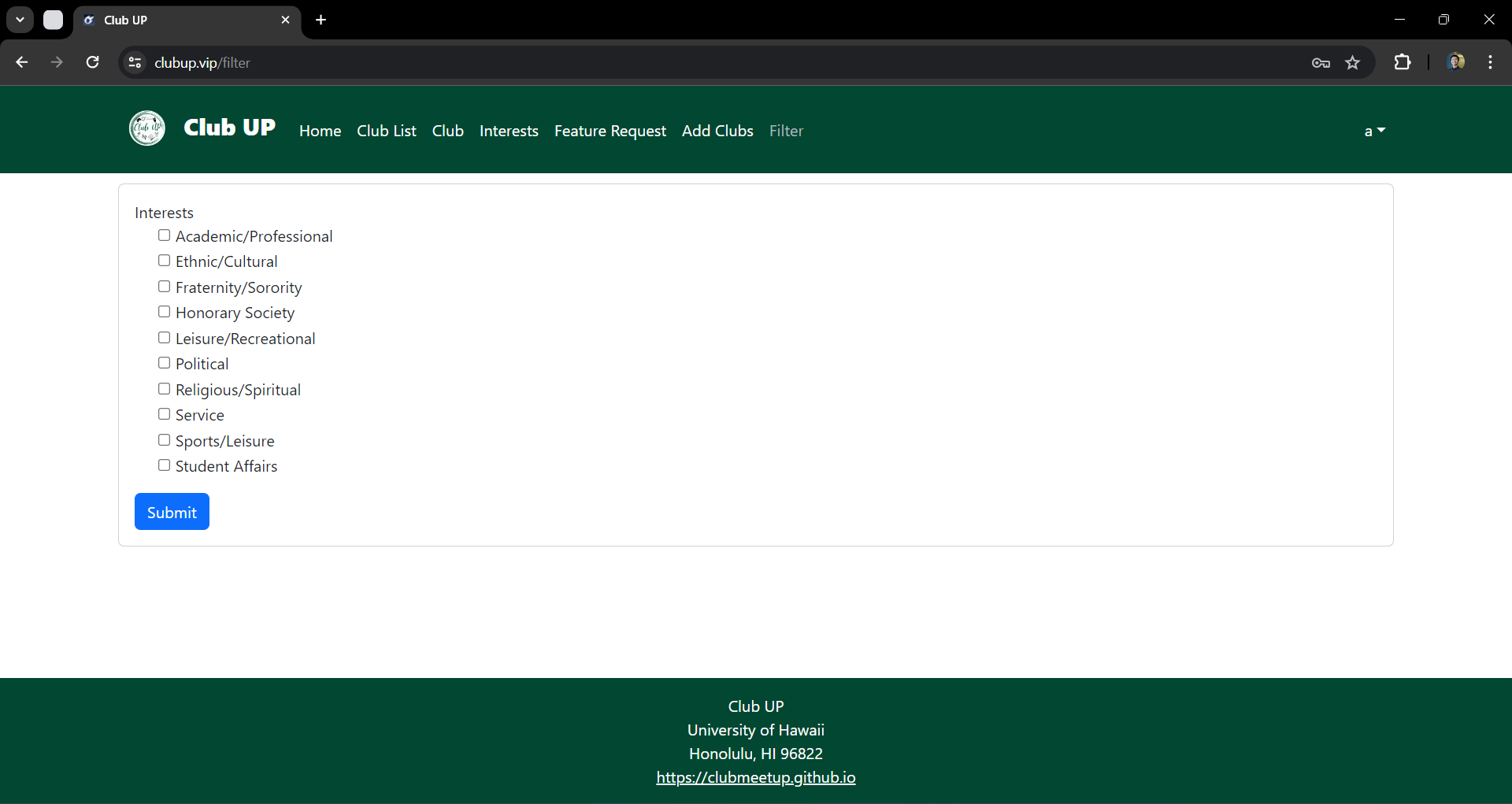This screenshot has width=1512, height=804.
Task: Click the Club UP circular logo
Action: pos(147,128)
